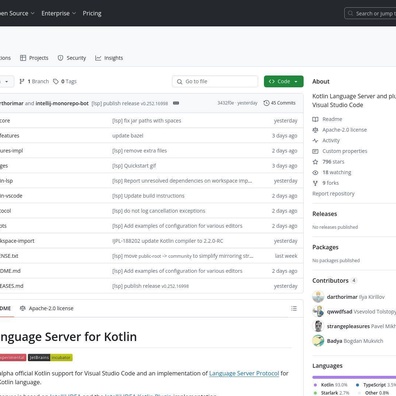Open the Projects tab
This screenshot has height=396, width=396.
[34, 58]
